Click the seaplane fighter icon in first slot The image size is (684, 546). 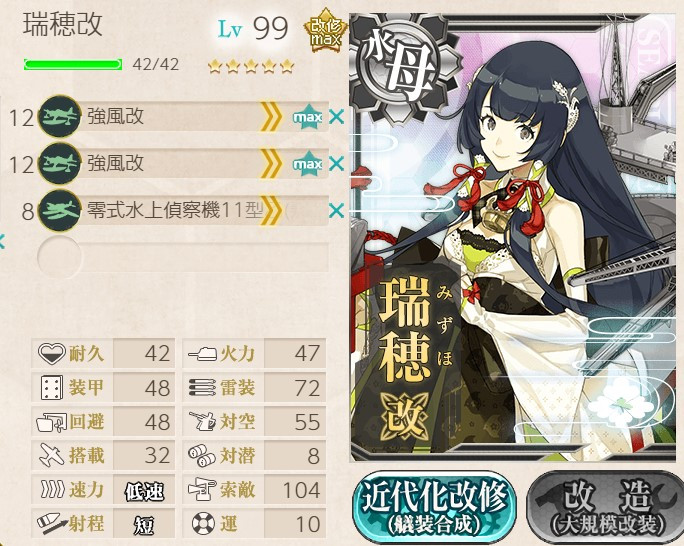[60, 116]
